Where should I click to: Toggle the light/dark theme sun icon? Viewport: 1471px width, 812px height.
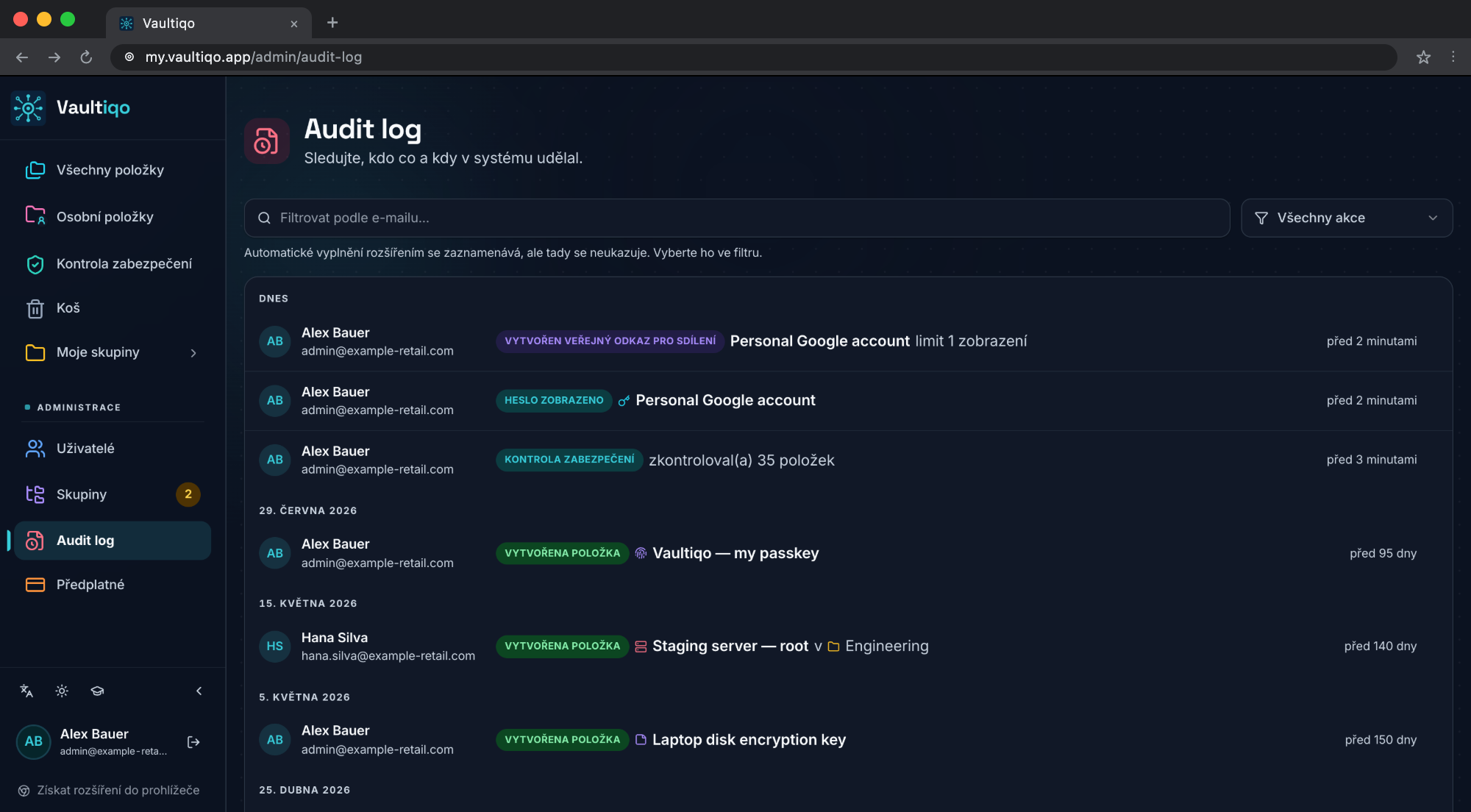(x=62, y=691)
